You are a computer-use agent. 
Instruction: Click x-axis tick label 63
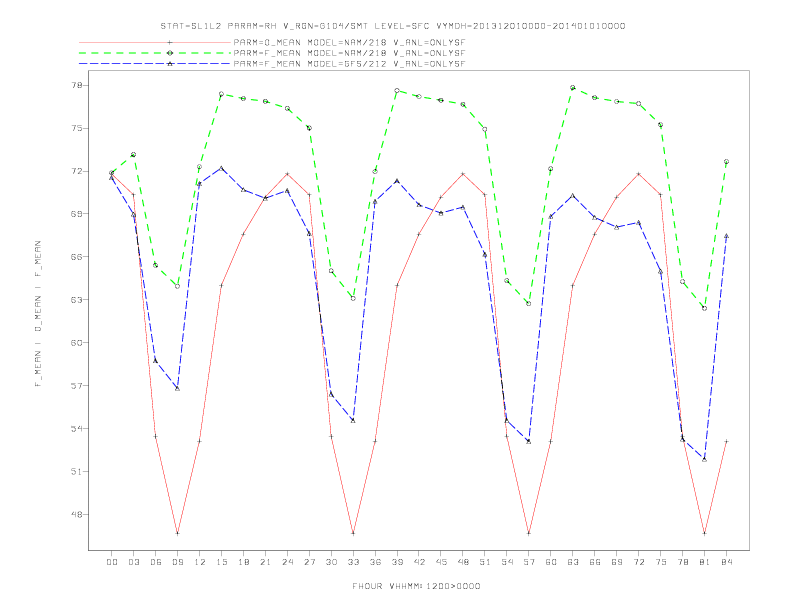click(573, 562)
